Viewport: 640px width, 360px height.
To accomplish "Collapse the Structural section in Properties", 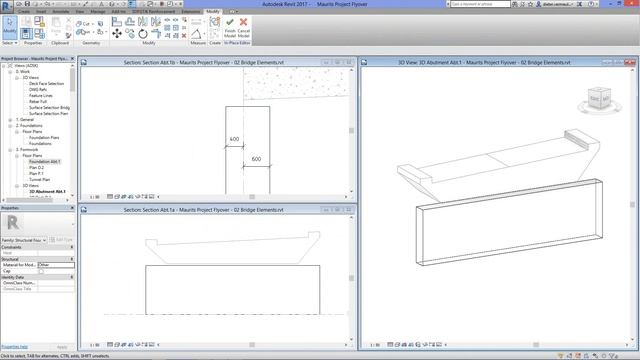I will [72, 259].
